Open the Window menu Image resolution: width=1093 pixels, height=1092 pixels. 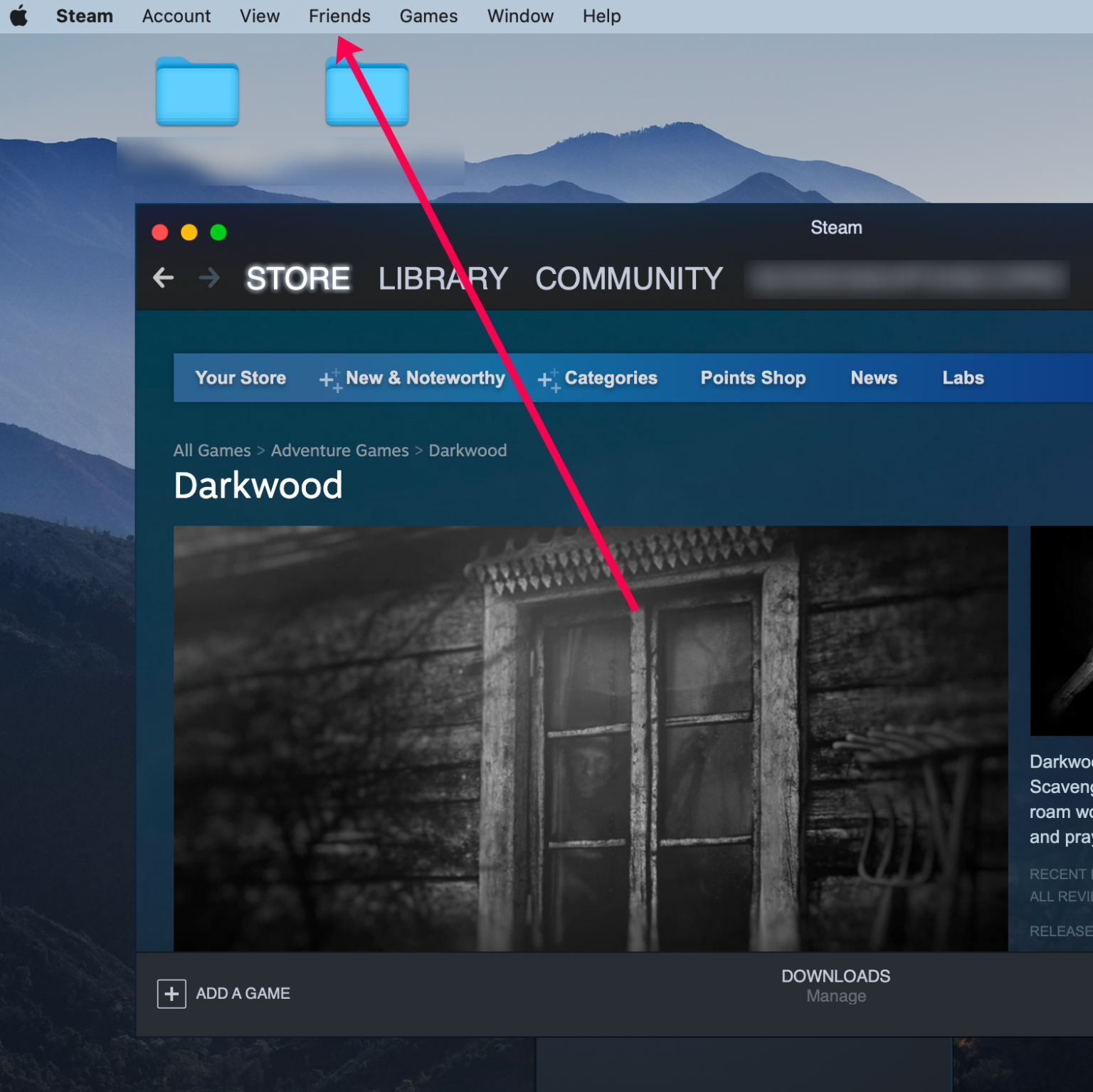(520, 16)
